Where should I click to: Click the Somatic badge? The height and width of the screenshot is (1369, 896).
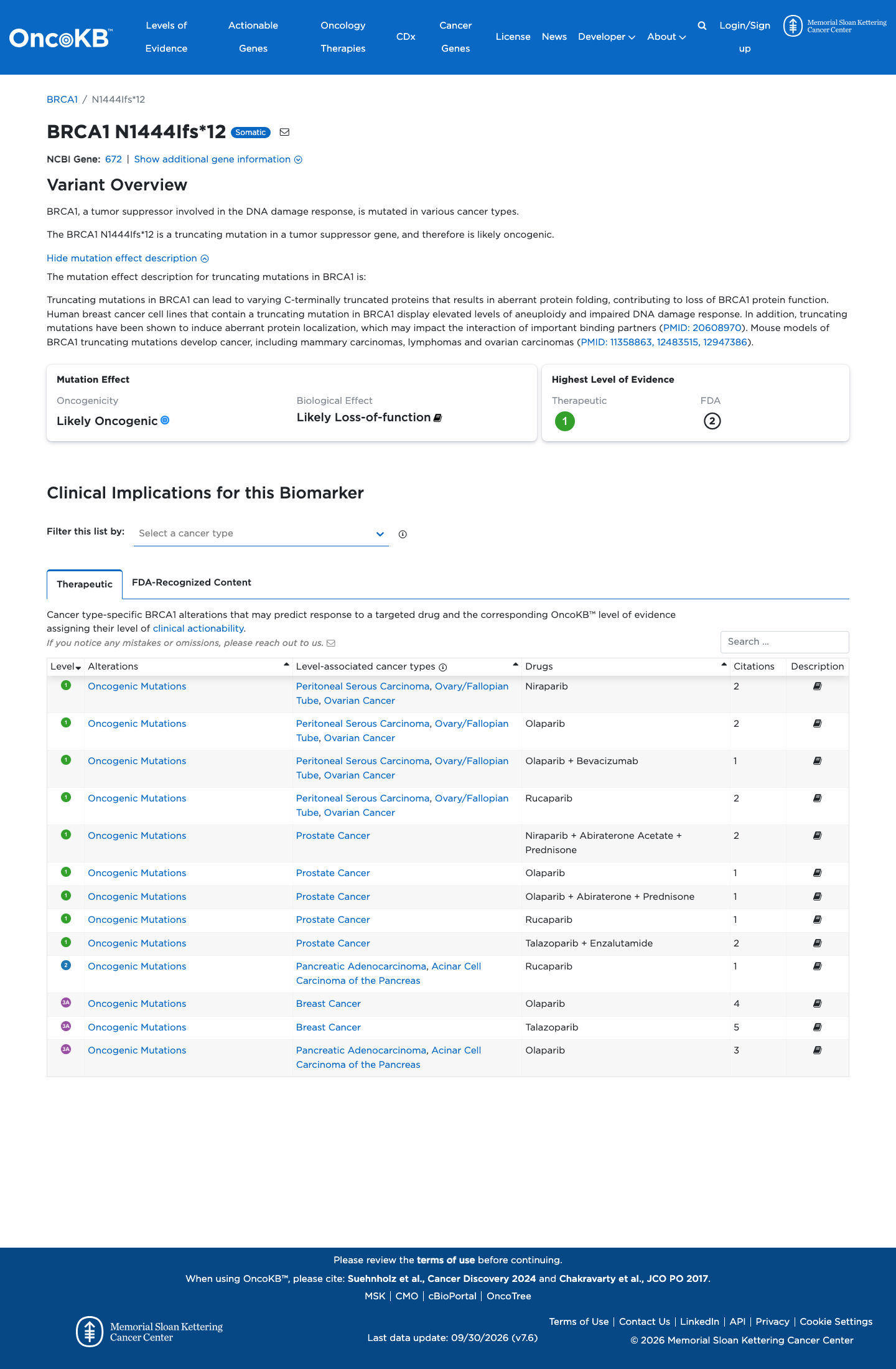tap(251, 132)
